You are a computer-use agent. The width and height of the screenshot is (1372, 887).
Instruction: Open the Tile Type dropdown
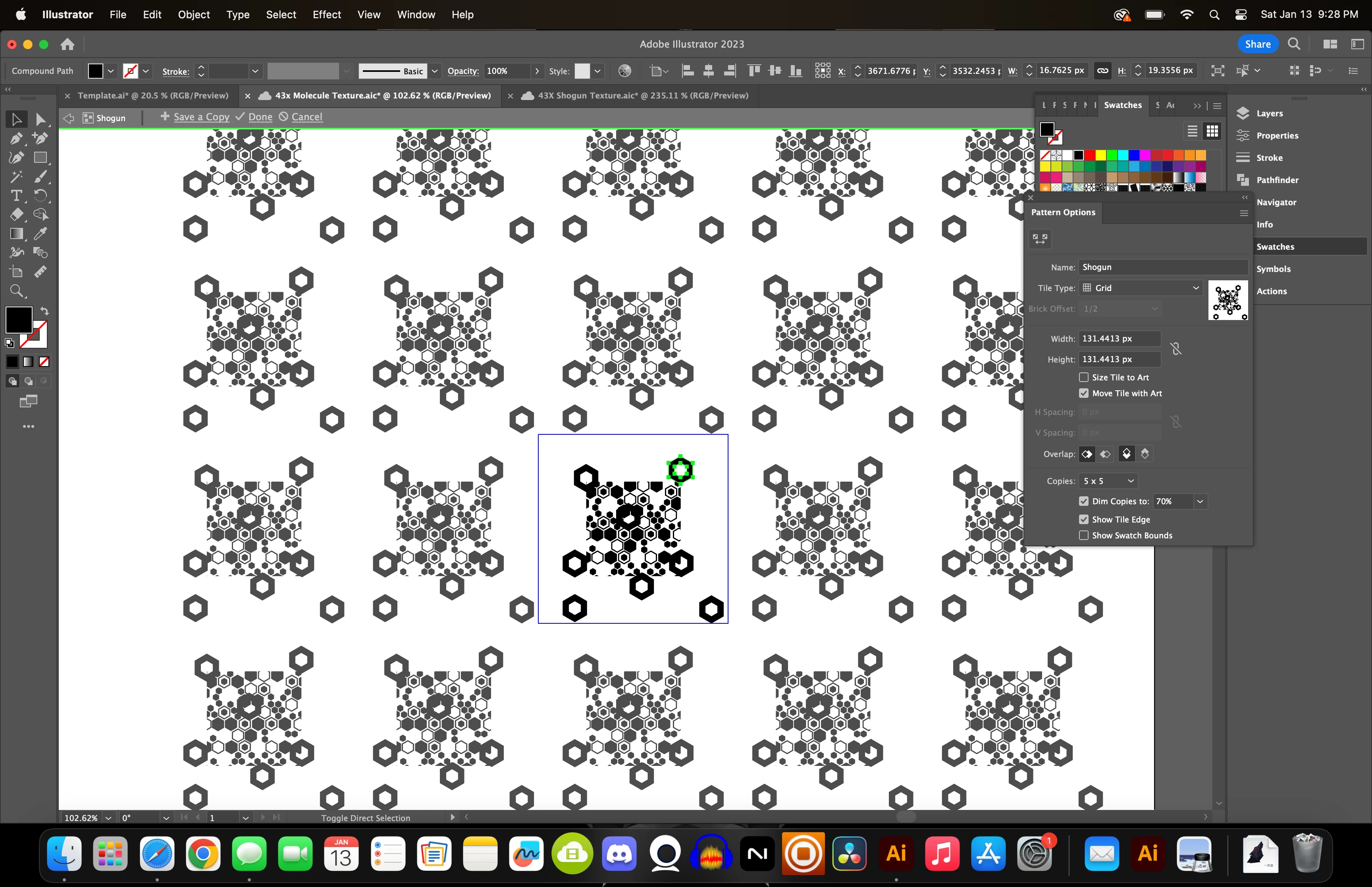click(1141, 288)
